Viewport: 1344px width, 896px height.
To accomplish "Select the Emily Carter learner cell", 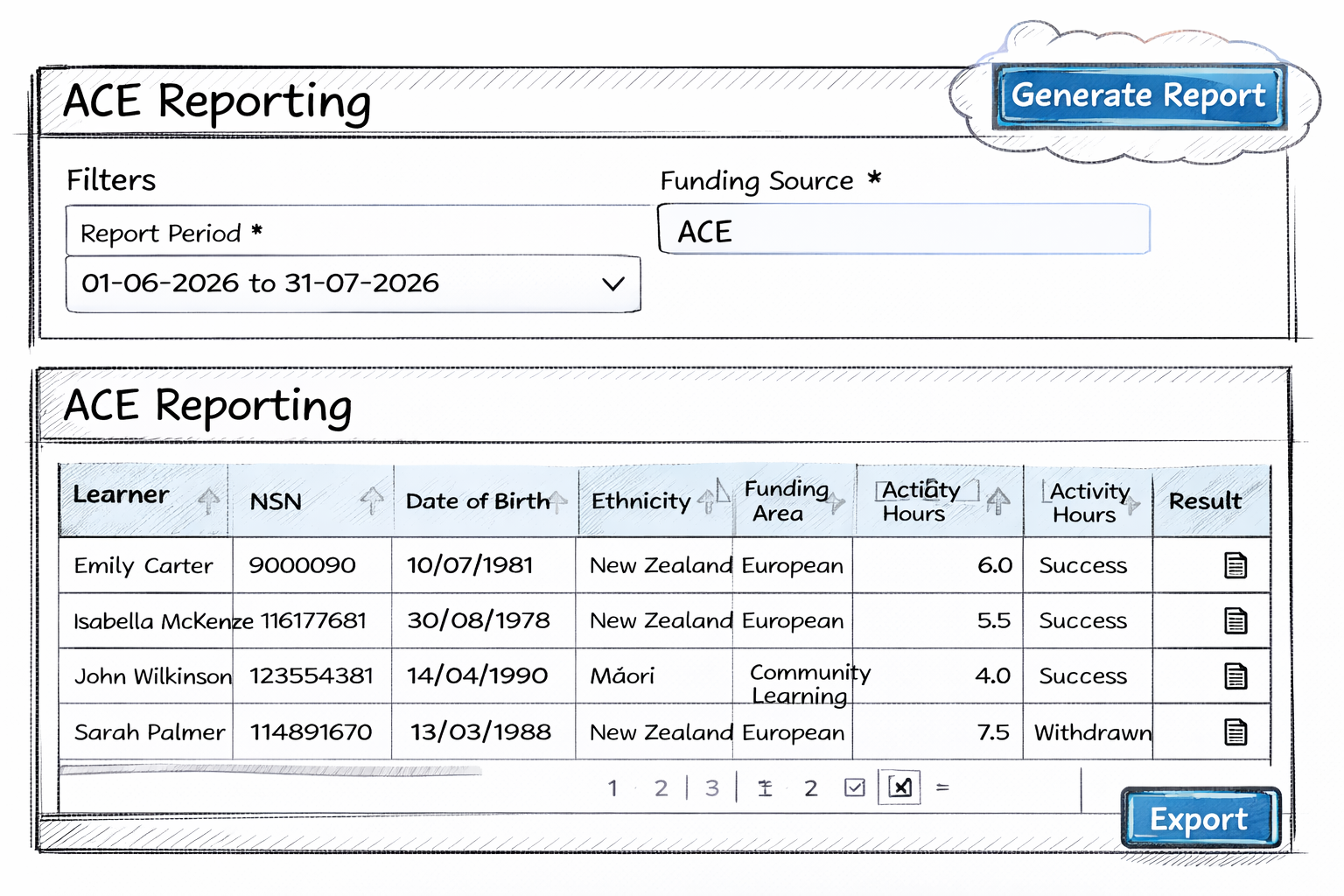I will pos(143,565).
